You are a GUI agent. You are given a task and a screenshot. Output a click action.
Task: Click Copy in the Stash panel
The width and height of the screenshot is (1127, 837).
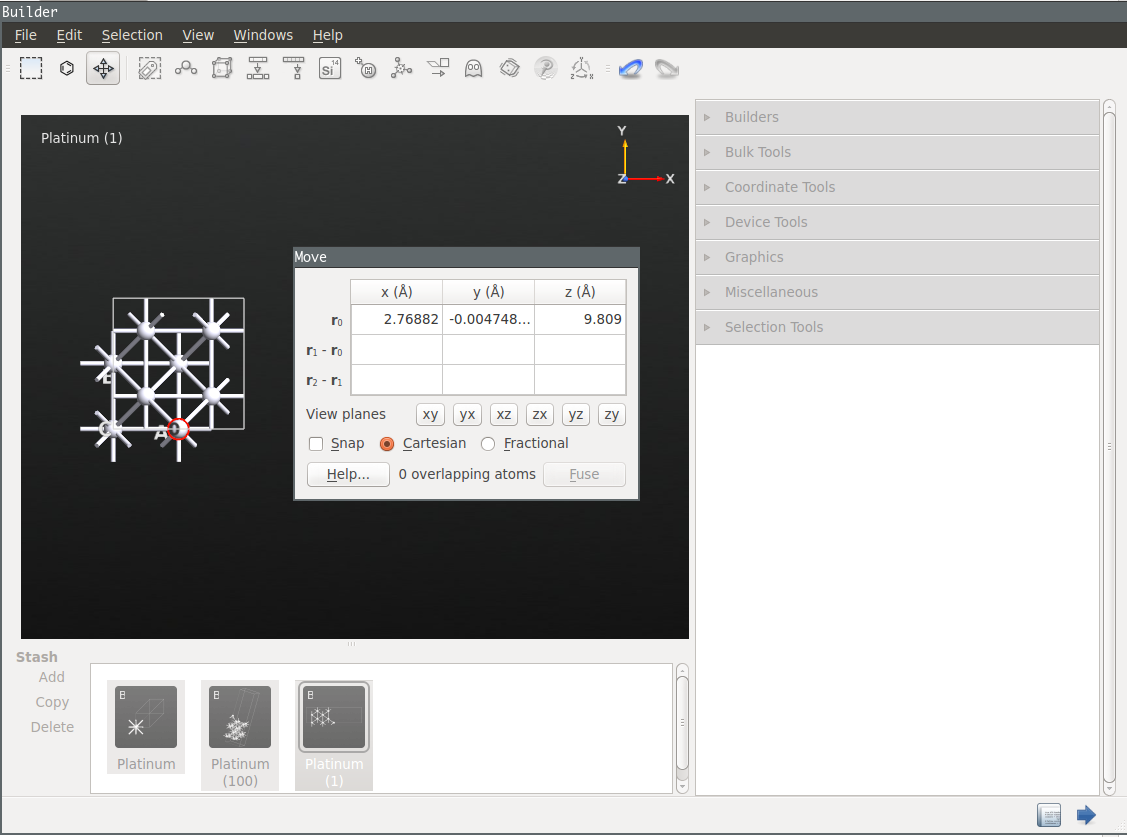[52, 703]
